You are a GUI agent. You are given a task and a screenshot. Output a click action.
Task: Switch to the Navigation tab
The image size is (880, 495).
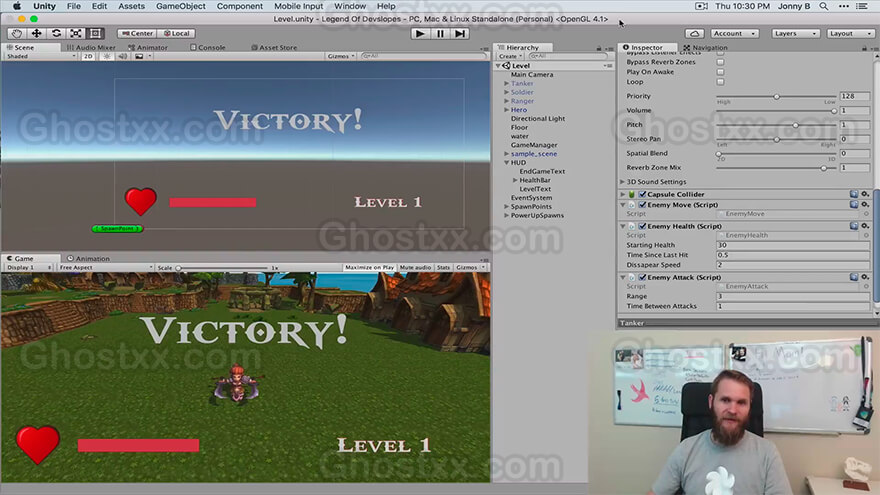[x=705, y=48]
